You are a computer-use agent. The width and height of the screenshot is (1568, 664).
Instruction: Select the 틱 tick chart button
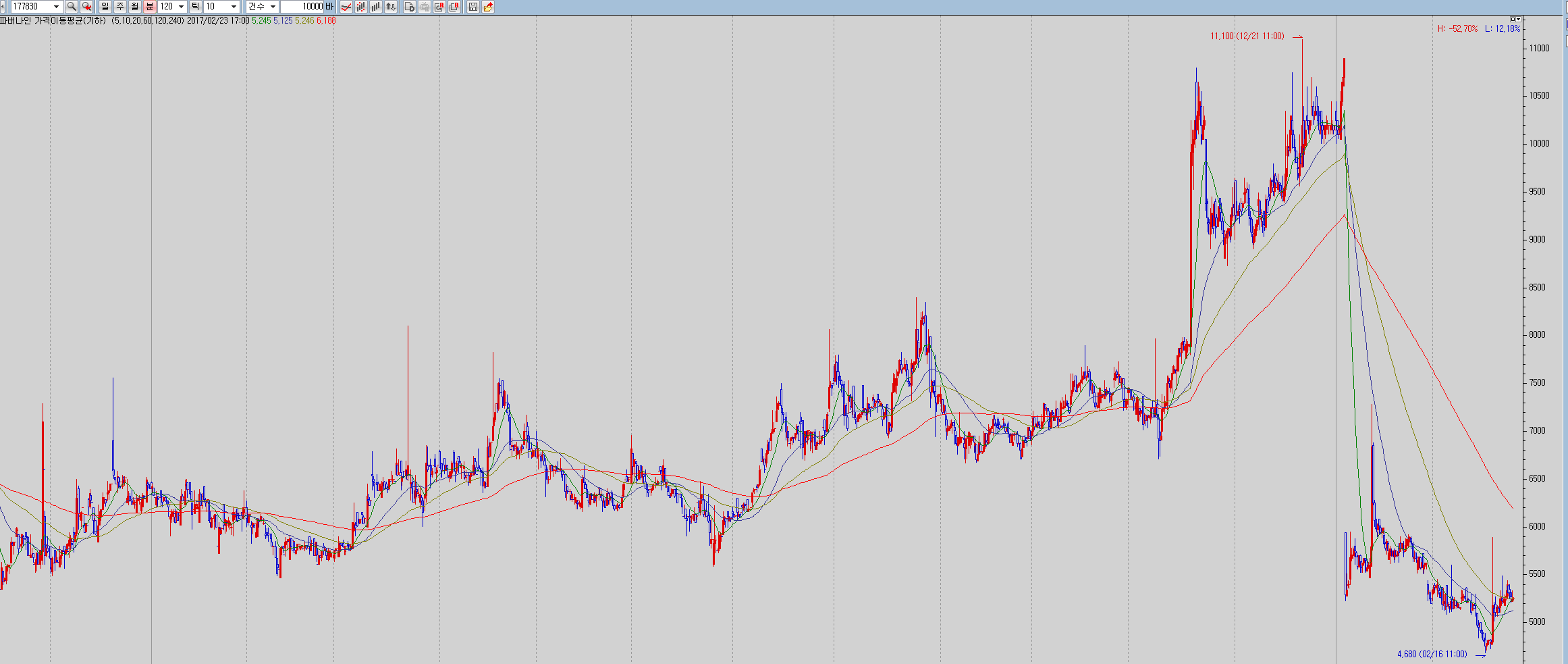(x=195, y=7)
